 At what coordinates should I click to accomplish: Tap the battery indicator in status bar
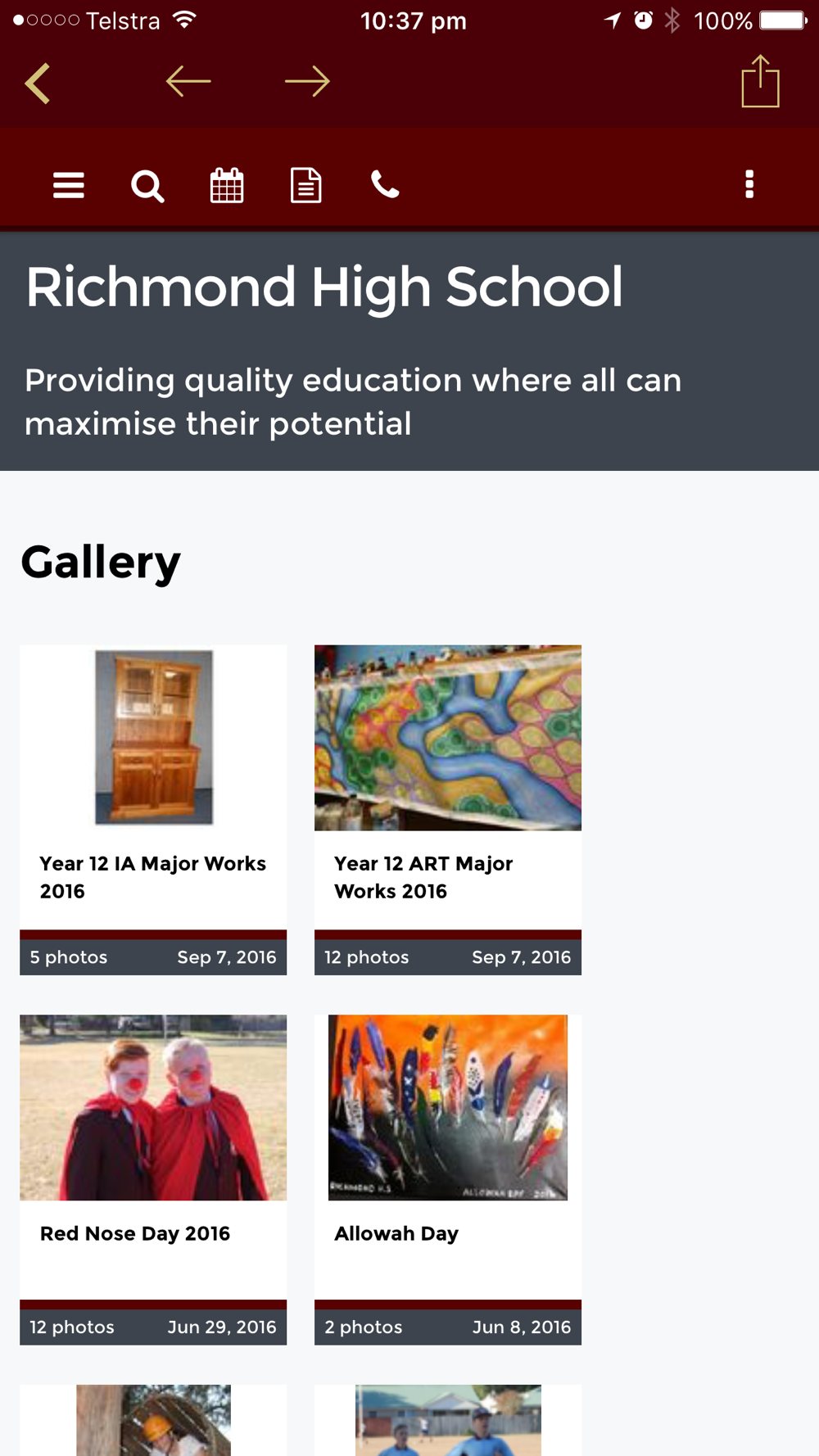point(782,20)
